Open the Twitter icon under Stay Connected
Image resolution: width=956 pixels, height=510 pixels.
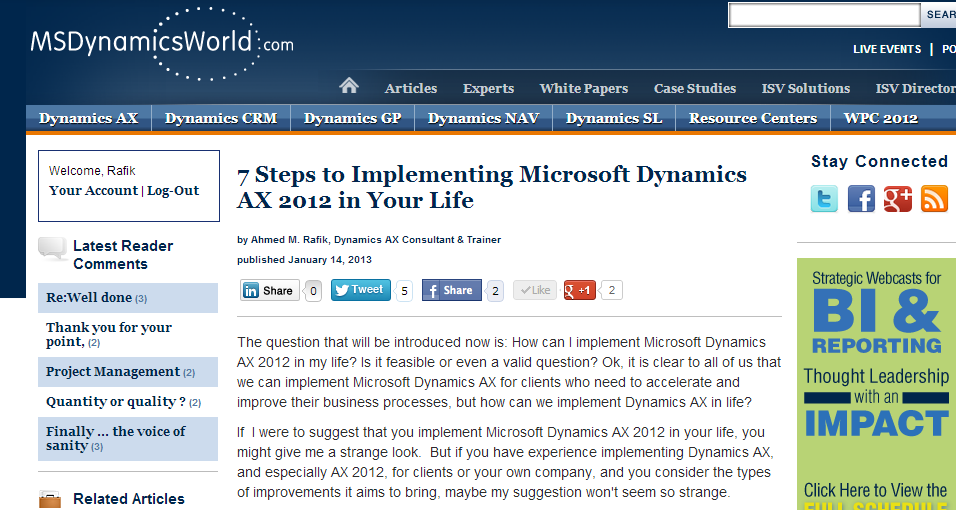pyautogui.click(x=824, y=199)
